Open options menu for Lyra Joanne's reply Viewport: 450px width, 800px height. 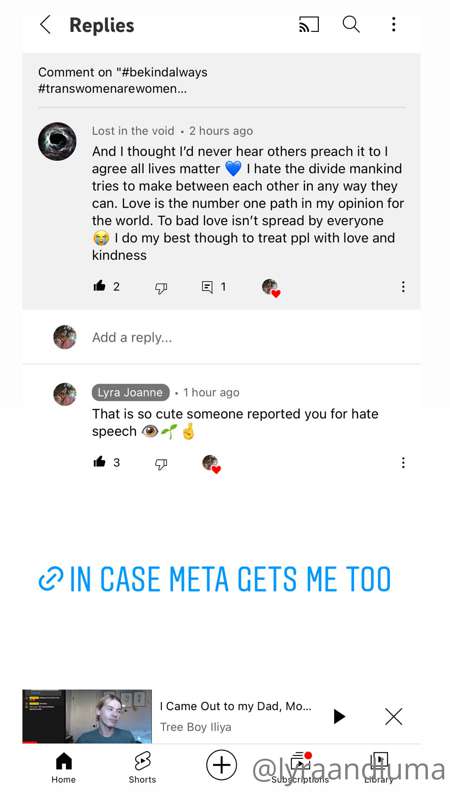(403, 463)
